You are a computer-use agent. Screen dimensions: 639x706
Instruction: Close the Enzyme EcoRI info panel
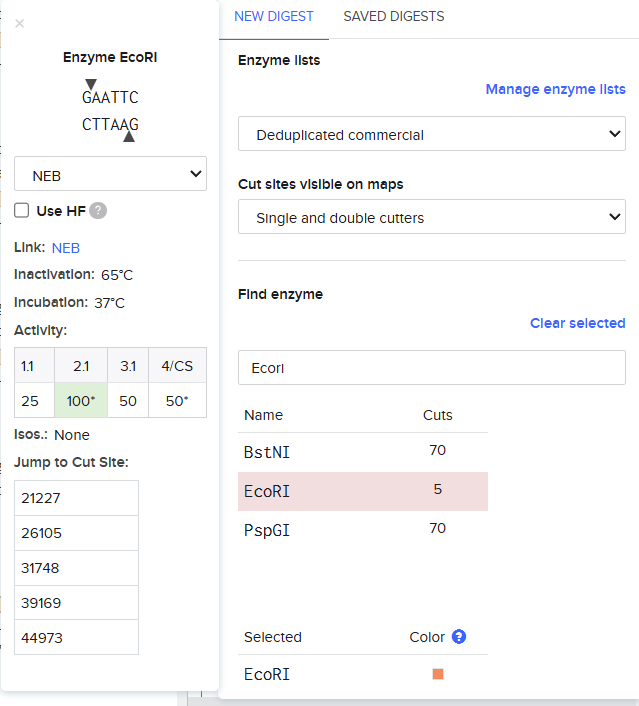point(20,24)
